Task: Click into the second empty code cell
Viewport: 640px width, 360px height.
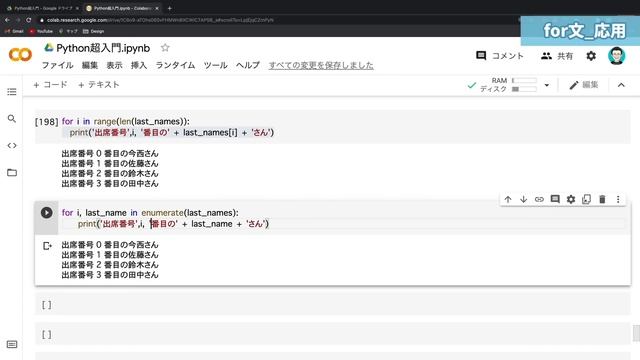Action: point(333,334)
